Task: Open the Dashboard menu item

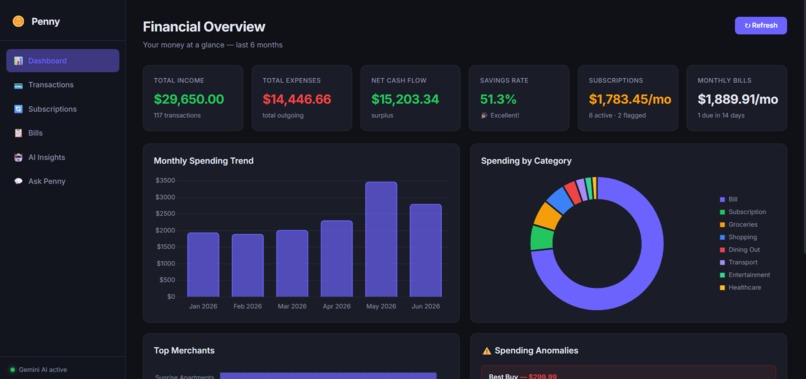Action: [x=63, y=61]
